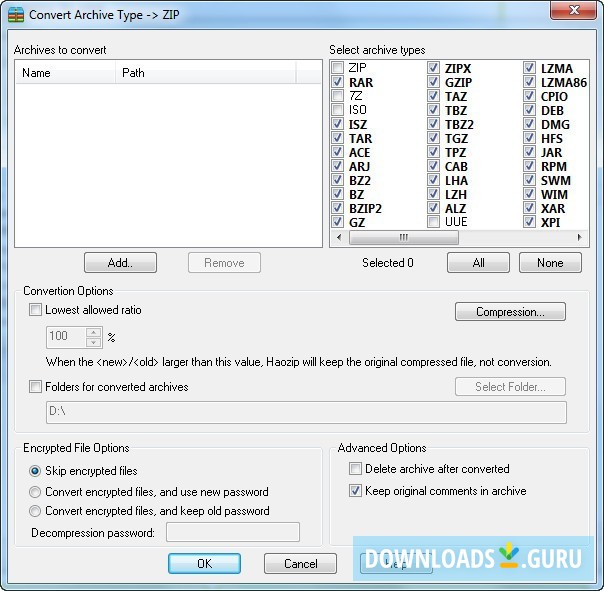This screenshot has height=591, width=604.
Task: Uncheck the LZMA archive type
Action: (529, 68)
